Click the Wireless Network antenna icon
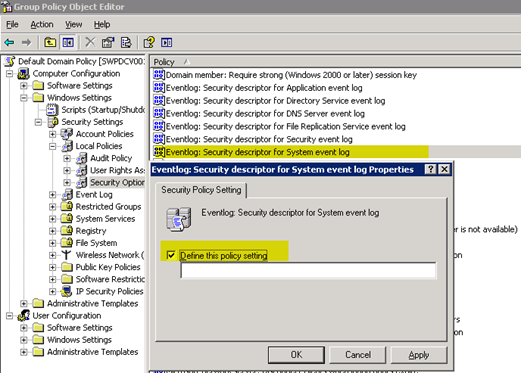Screen dimensions: 521x373 (66, 255)
